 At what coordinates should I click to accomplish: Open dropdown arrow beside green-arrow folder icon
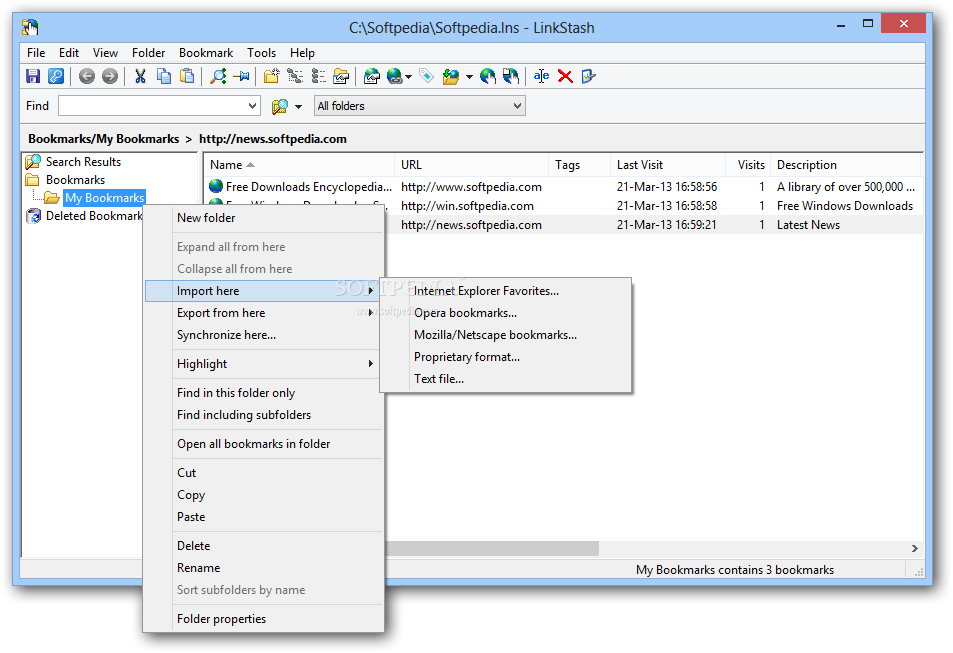(x=469, y=77)
